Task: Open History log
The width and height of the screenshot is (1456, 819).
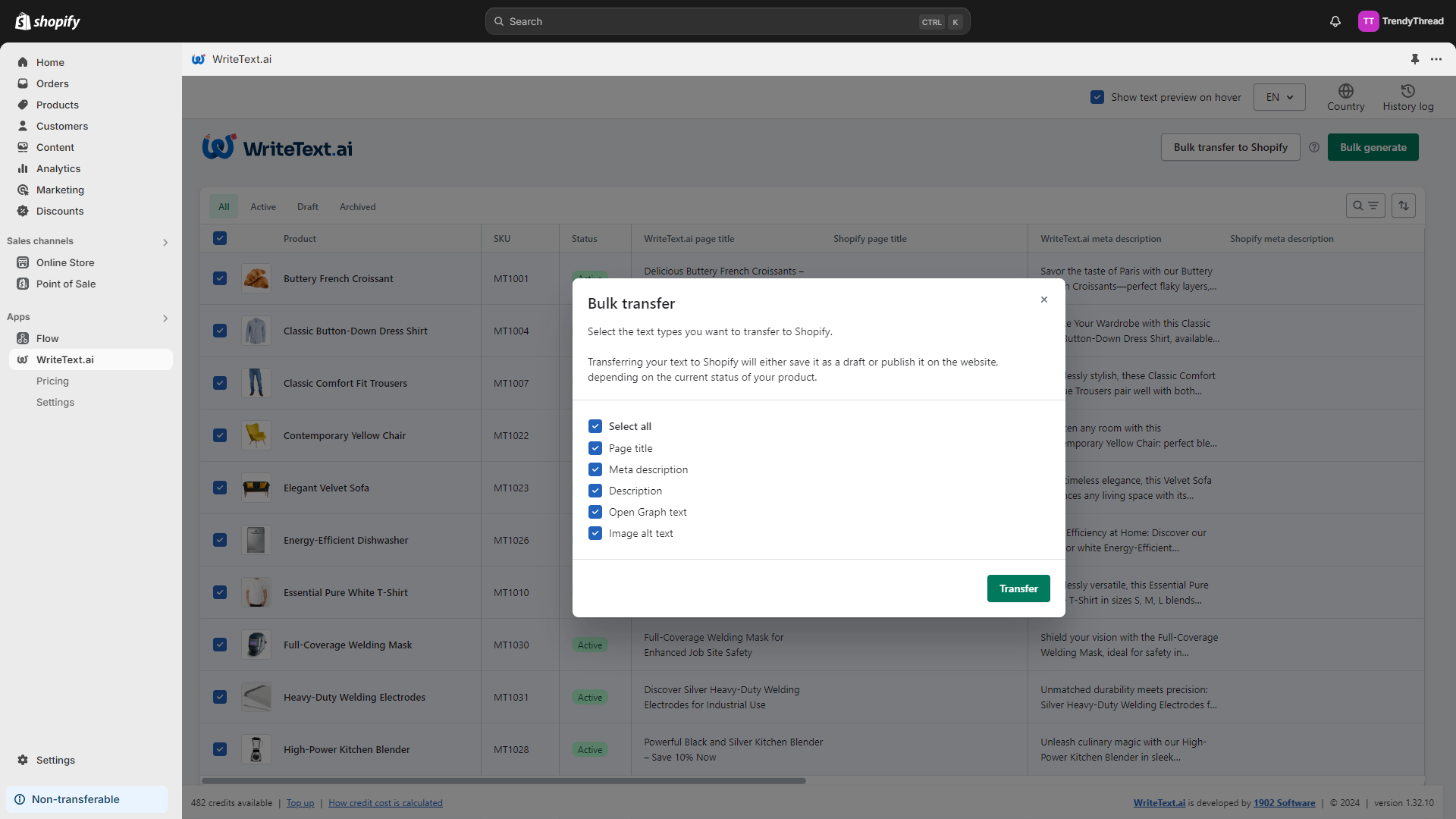Action: [1408, 98]
